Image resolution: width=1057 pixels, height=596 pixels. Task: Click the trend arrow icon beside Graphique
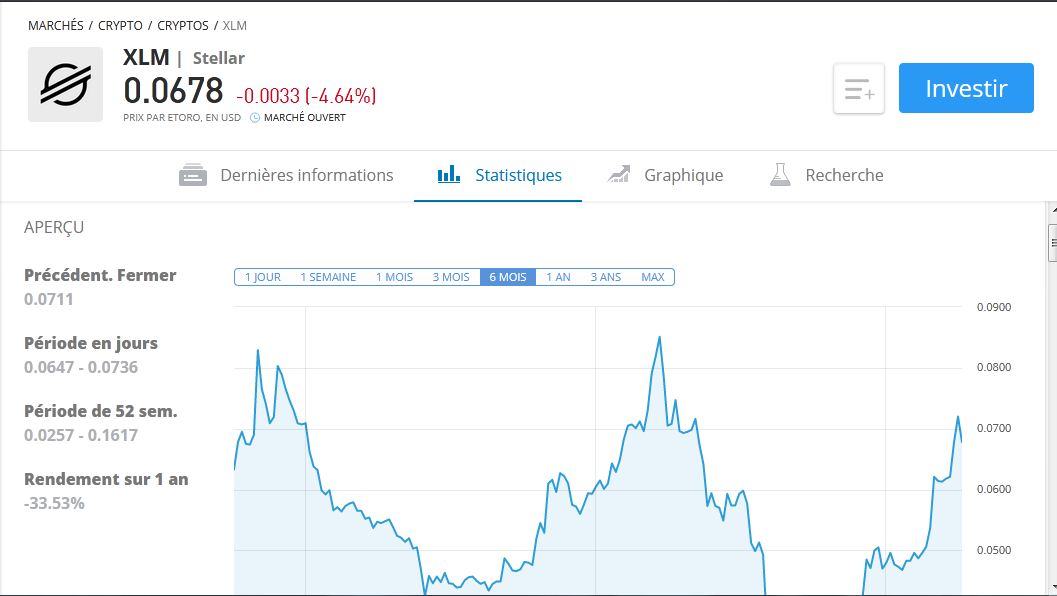pos(619,175)
